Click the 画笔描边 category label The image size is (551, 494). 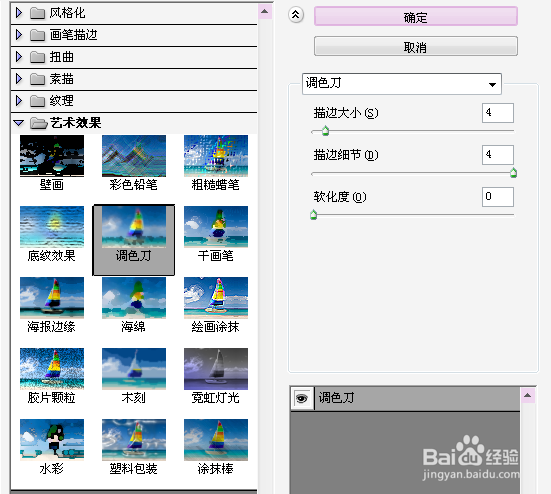73,35
